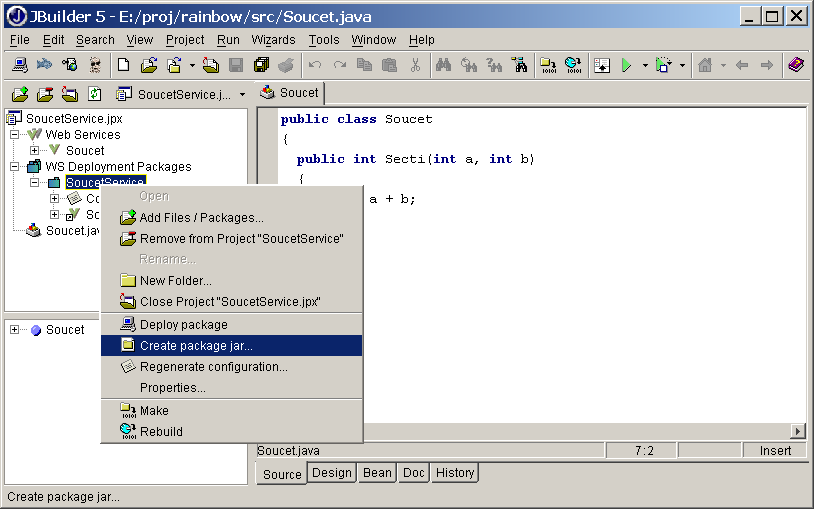
Task: Click the Open file folder icon
Action: (x=149, y=65)
